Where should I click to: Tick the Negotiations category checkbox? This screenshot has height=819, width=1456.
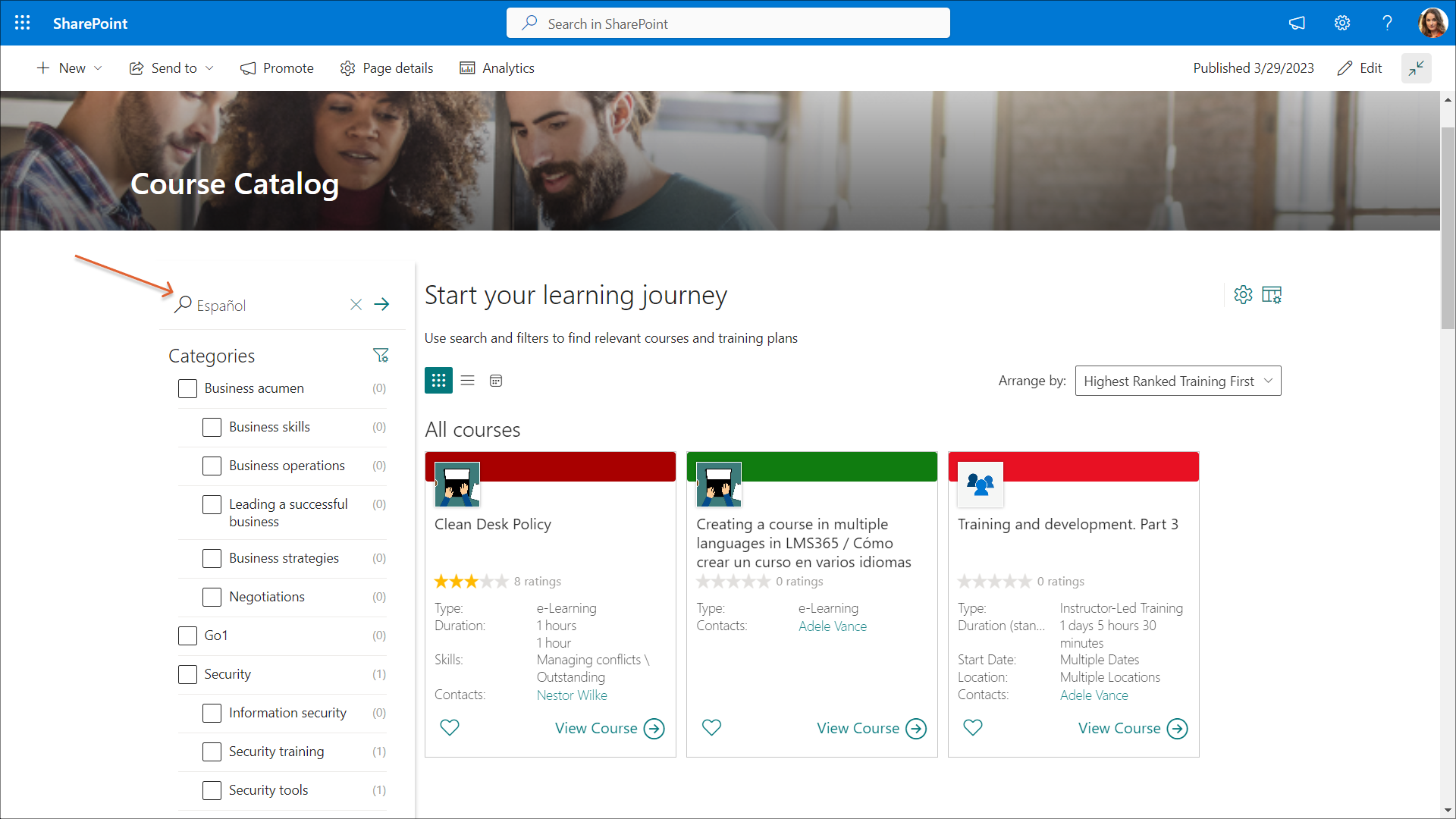tap(212, 598)
